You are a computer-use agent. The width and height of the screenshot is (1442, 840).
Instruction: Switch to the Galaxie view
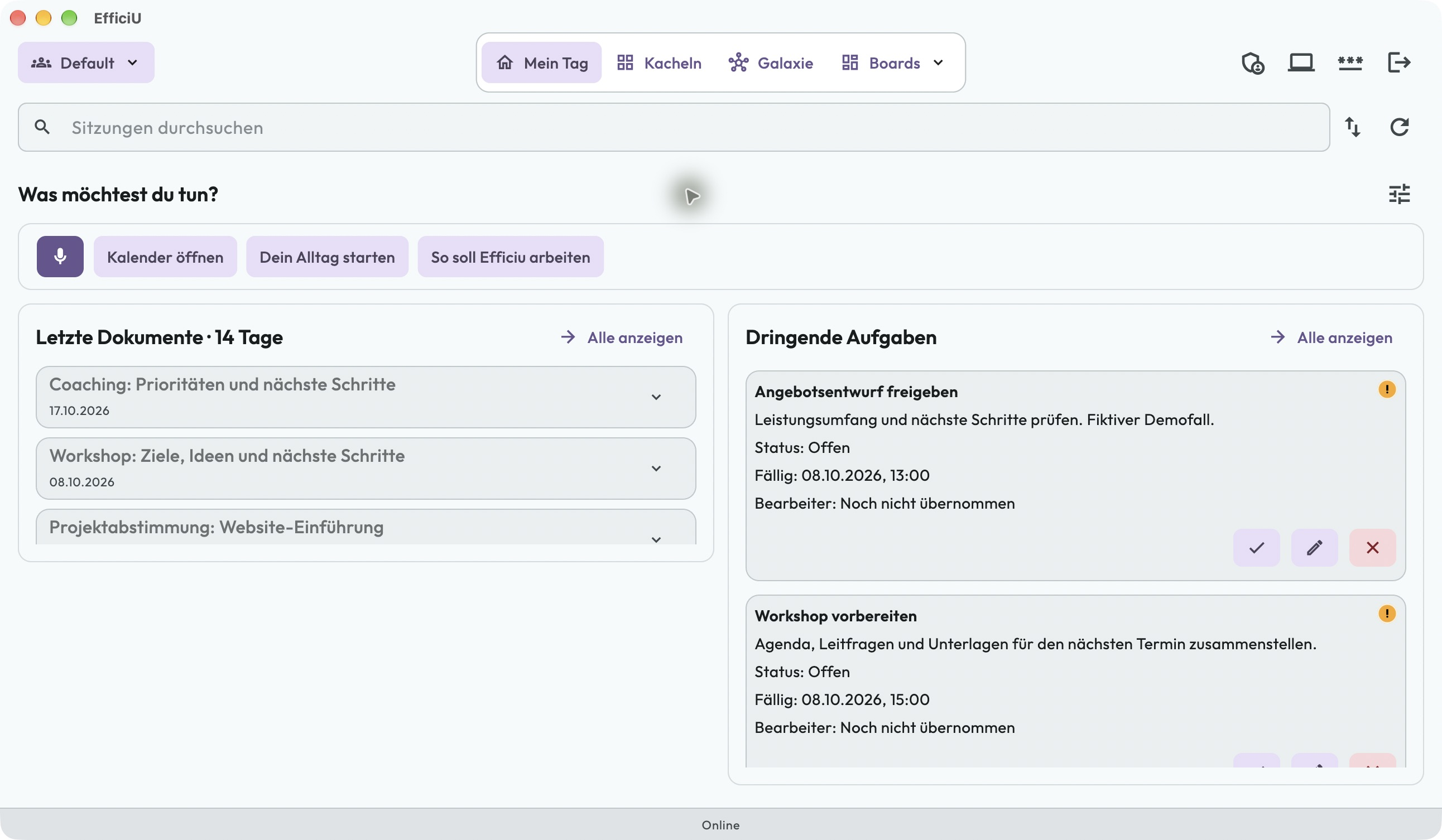point(770,62)
